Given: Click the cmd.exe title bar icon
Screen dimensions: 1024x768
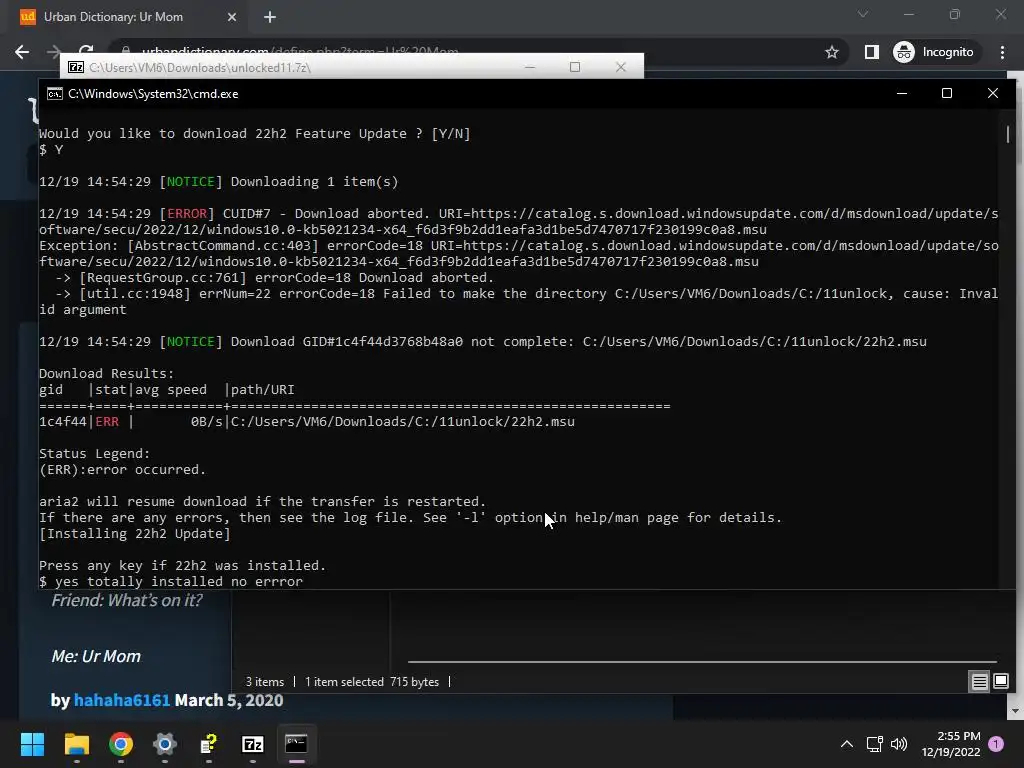Looking at the screenshot, I should point(55,94).
